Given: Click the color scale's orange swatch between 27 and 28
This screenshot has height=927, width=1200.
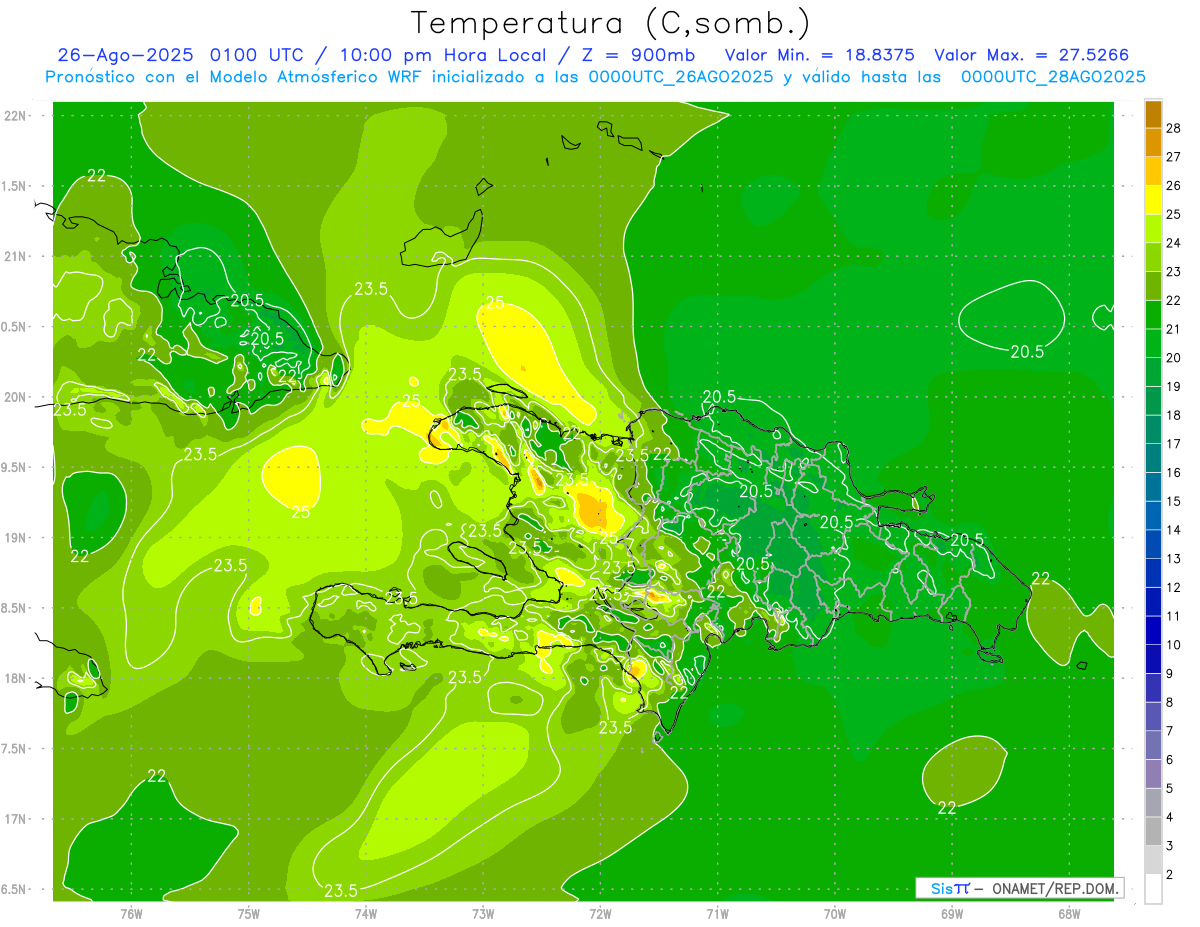Looking at the screenshot, I should point(1153,142).
